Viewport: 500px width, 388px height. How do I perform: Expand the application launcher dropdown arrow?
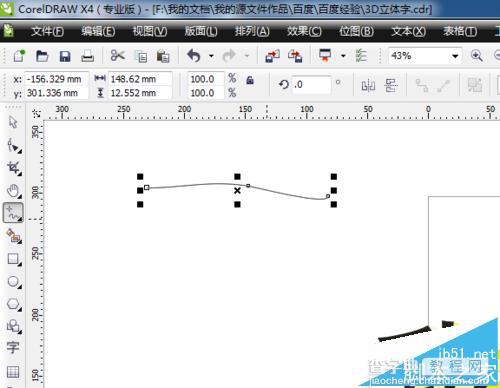[x=343, y=56]
